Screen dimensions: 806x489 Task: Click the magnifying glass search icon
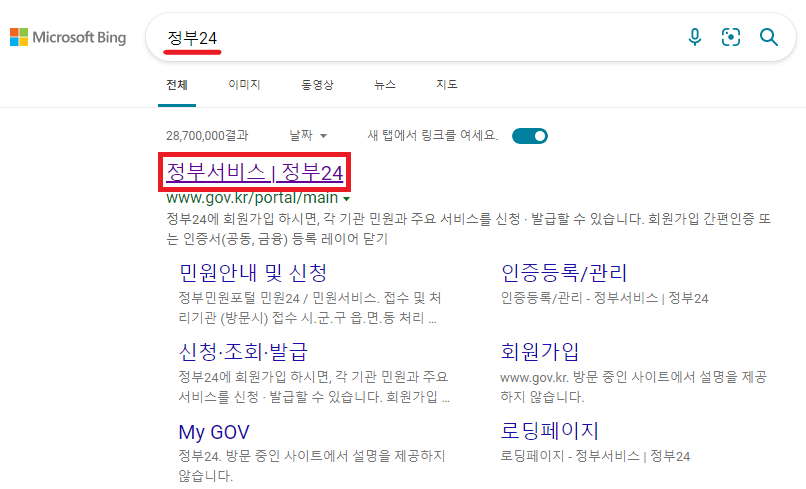click(x=768, y=37)
